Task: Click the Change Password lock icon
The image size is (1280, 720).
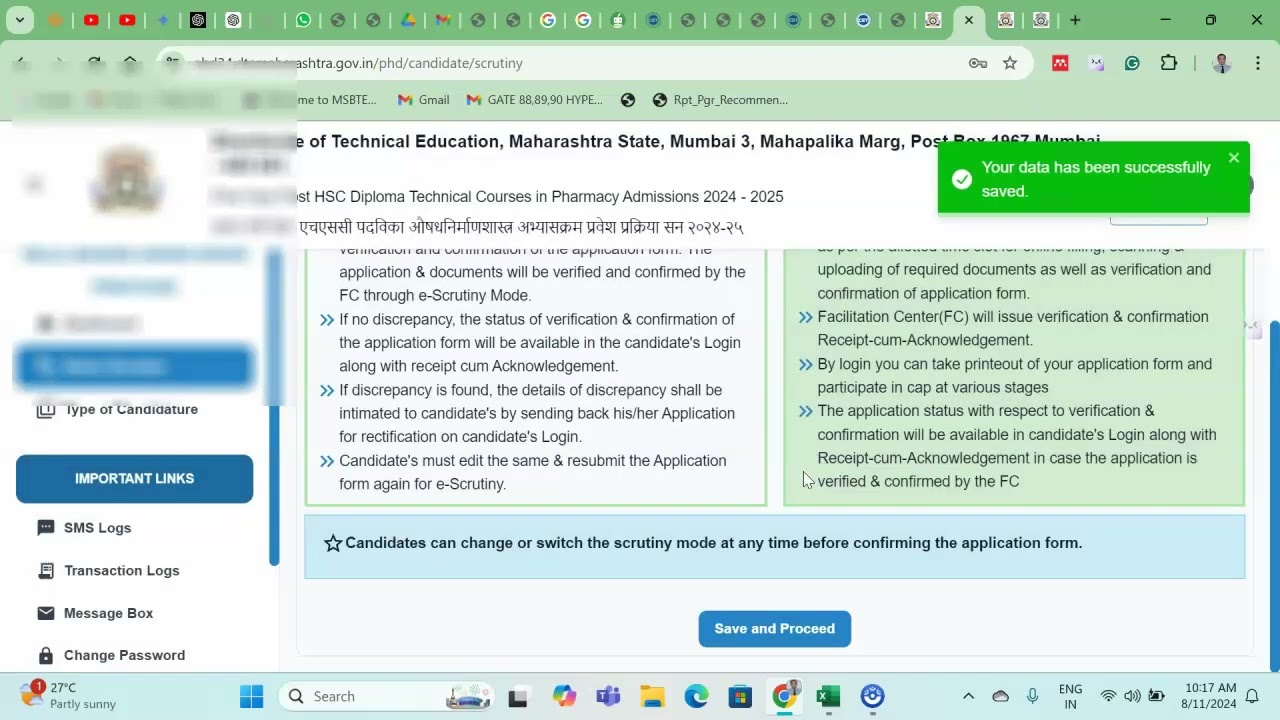Action: click(46, 656)
